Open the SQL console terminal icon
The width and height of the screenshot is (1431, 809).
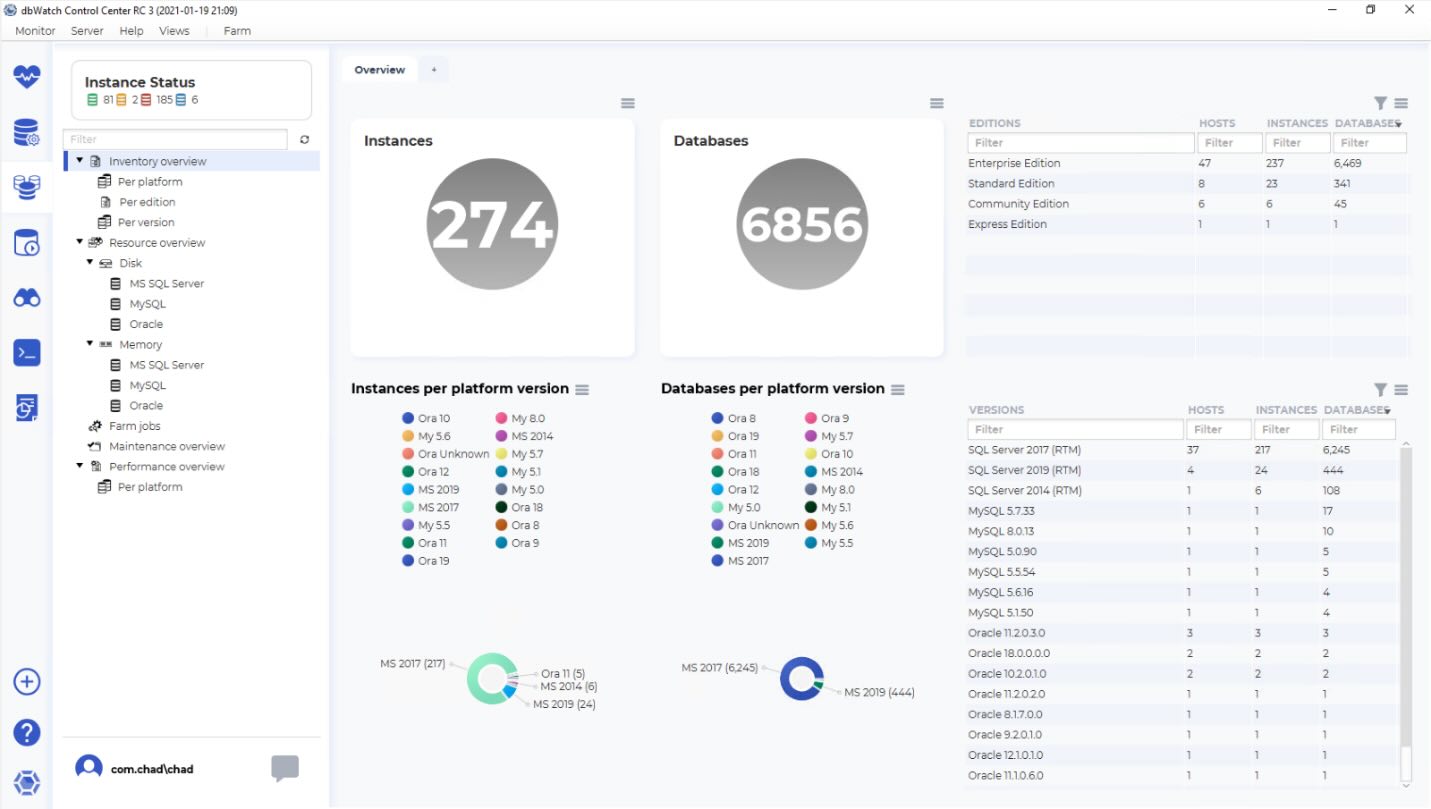(x=27, y=353)
